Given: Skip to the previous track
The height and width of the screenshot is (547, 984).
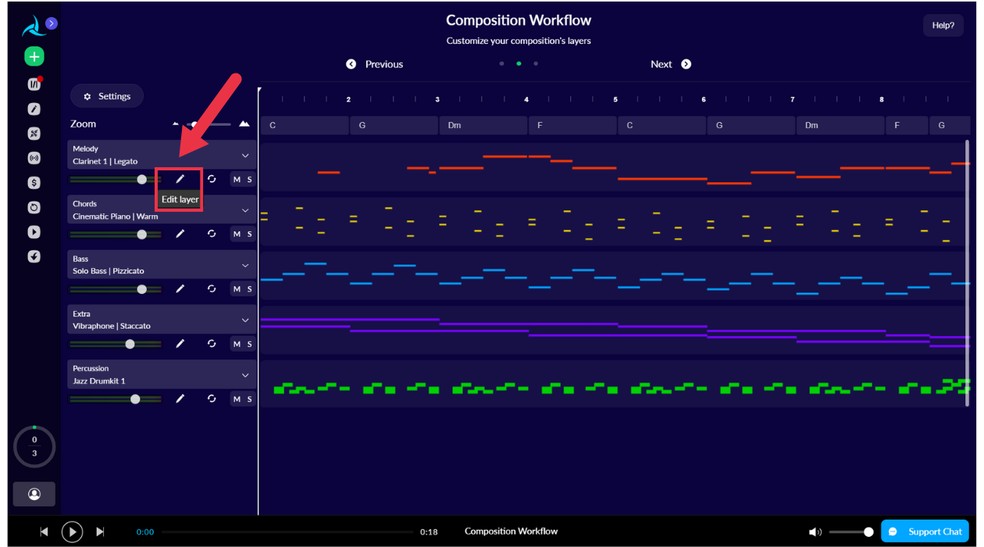Looking at the screenshot, I should click(43, 532).
